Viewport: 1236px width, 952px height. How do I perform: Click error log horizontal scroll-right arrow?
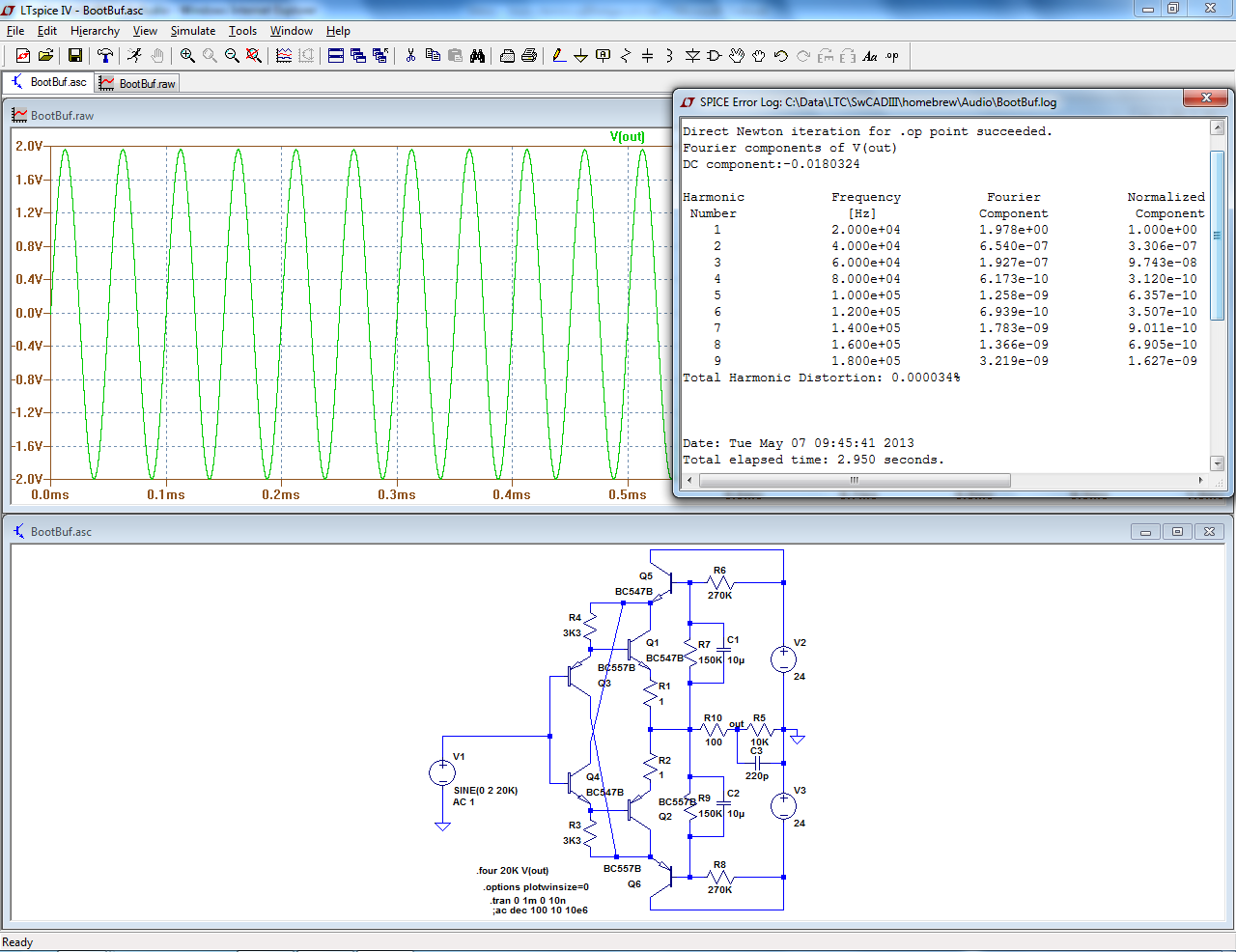(x=1200, y=480)
